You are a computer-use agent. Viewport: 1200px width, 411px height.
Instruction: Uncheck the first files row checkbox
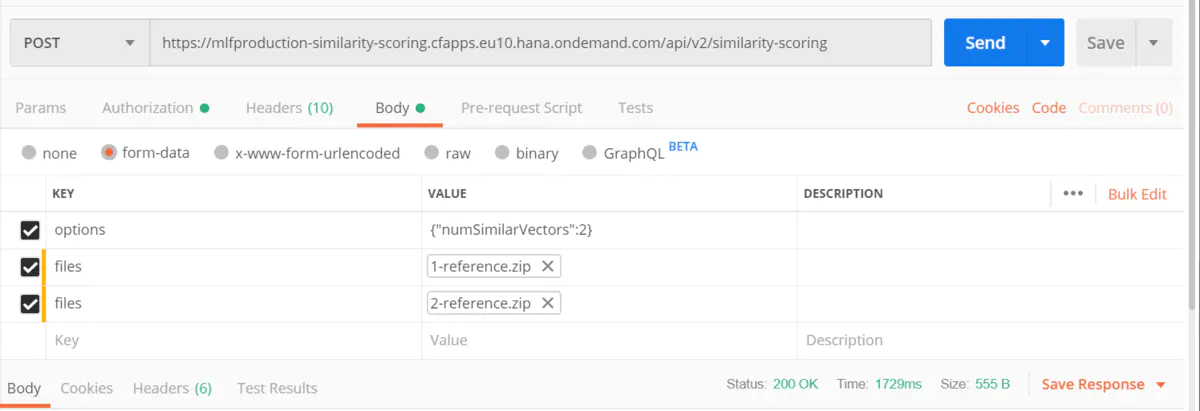coord(30,267)
